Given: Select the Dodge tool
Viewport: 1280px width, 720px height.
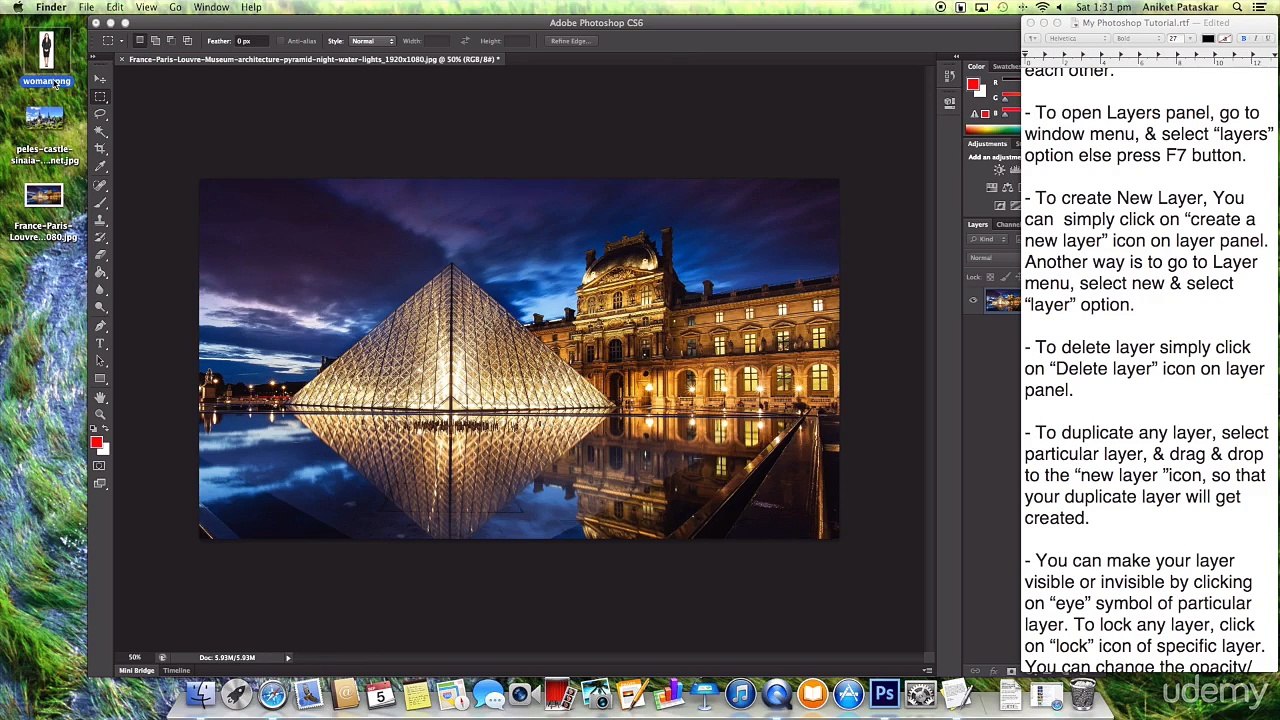Looking at the screenshot, I should [x=100, y=308].
